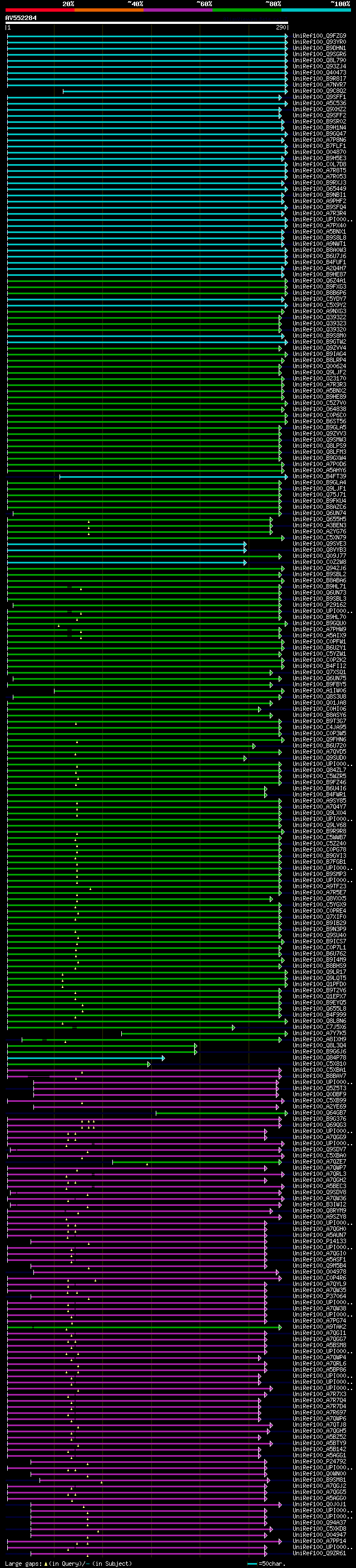
Task: Click UniRef100_Q39320 entry
Action: (319, 329)
